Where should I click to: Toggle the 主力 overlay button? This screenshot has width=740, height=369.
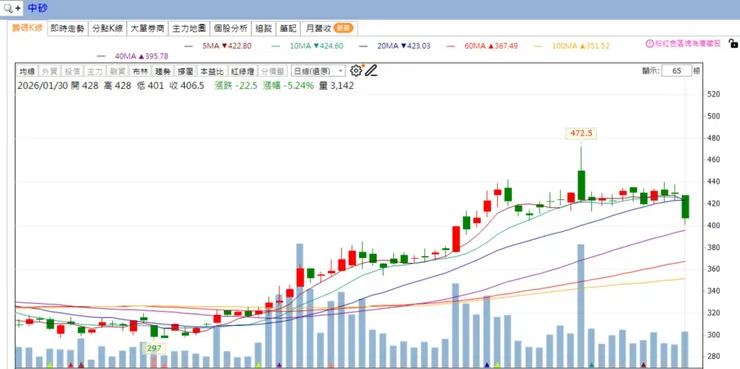95,72
